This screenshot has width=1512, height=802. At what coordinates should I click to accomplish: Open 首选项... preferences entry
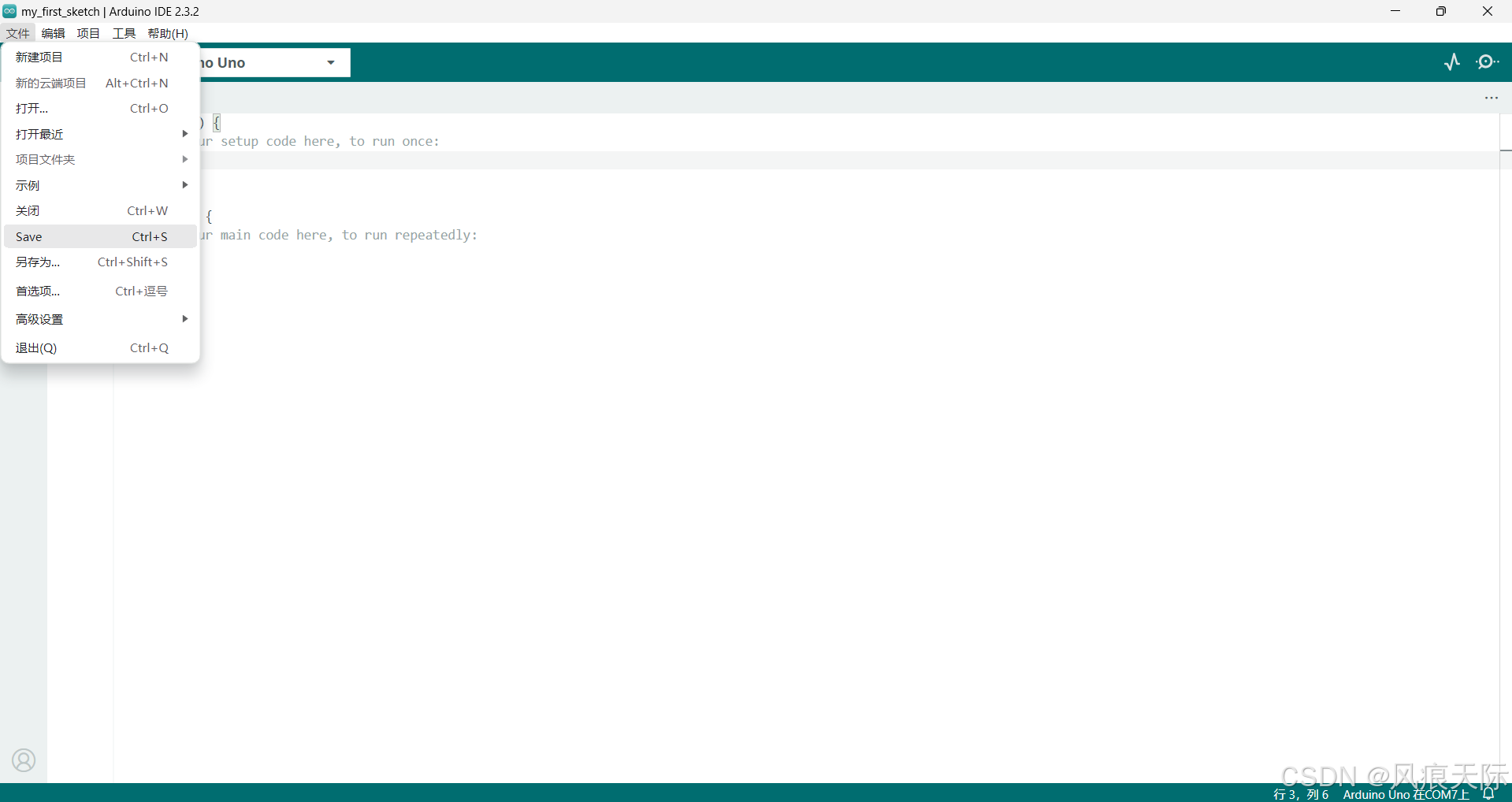100,291
